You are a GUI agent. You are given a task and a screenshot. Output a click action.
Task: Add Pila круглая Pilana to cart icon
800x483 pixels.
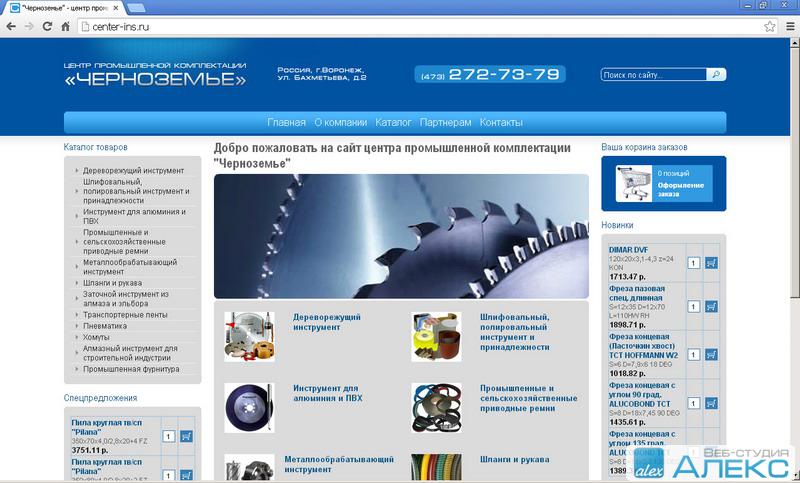pyautogui.click(x=186, y=436)
